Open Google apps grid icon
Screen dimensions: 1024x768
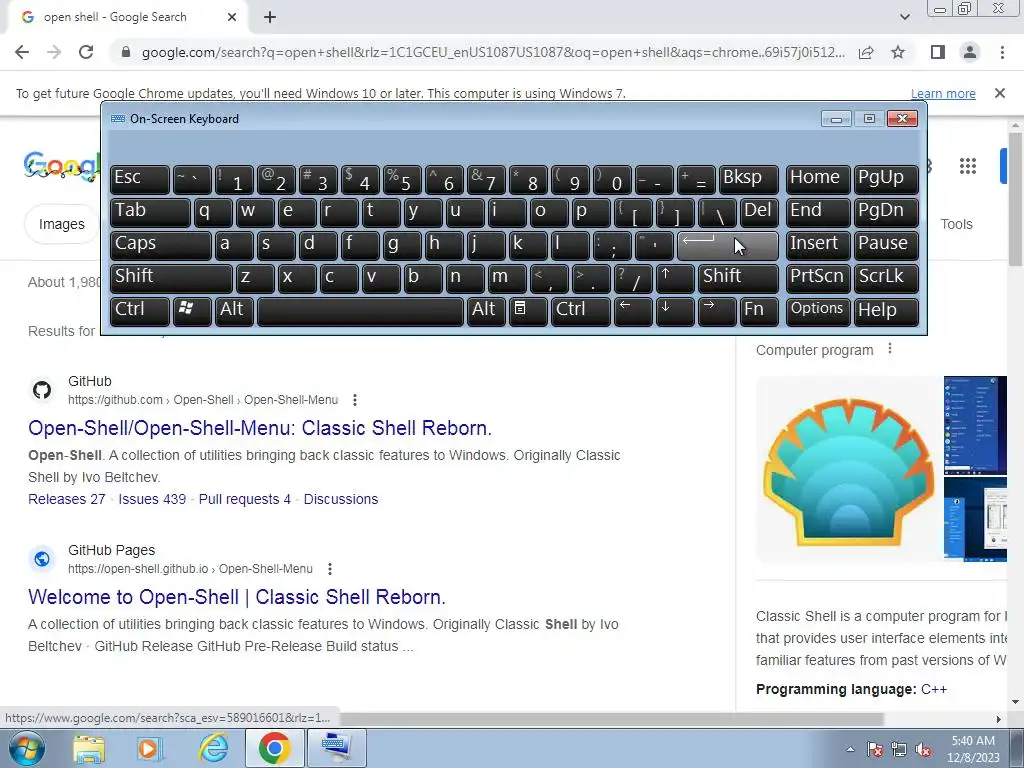[968, 166]
